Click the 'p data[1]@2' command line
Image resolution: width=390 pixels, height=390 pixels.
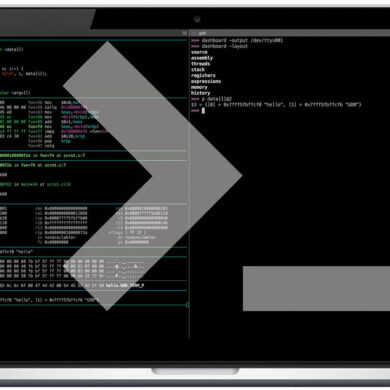[211, 99]
